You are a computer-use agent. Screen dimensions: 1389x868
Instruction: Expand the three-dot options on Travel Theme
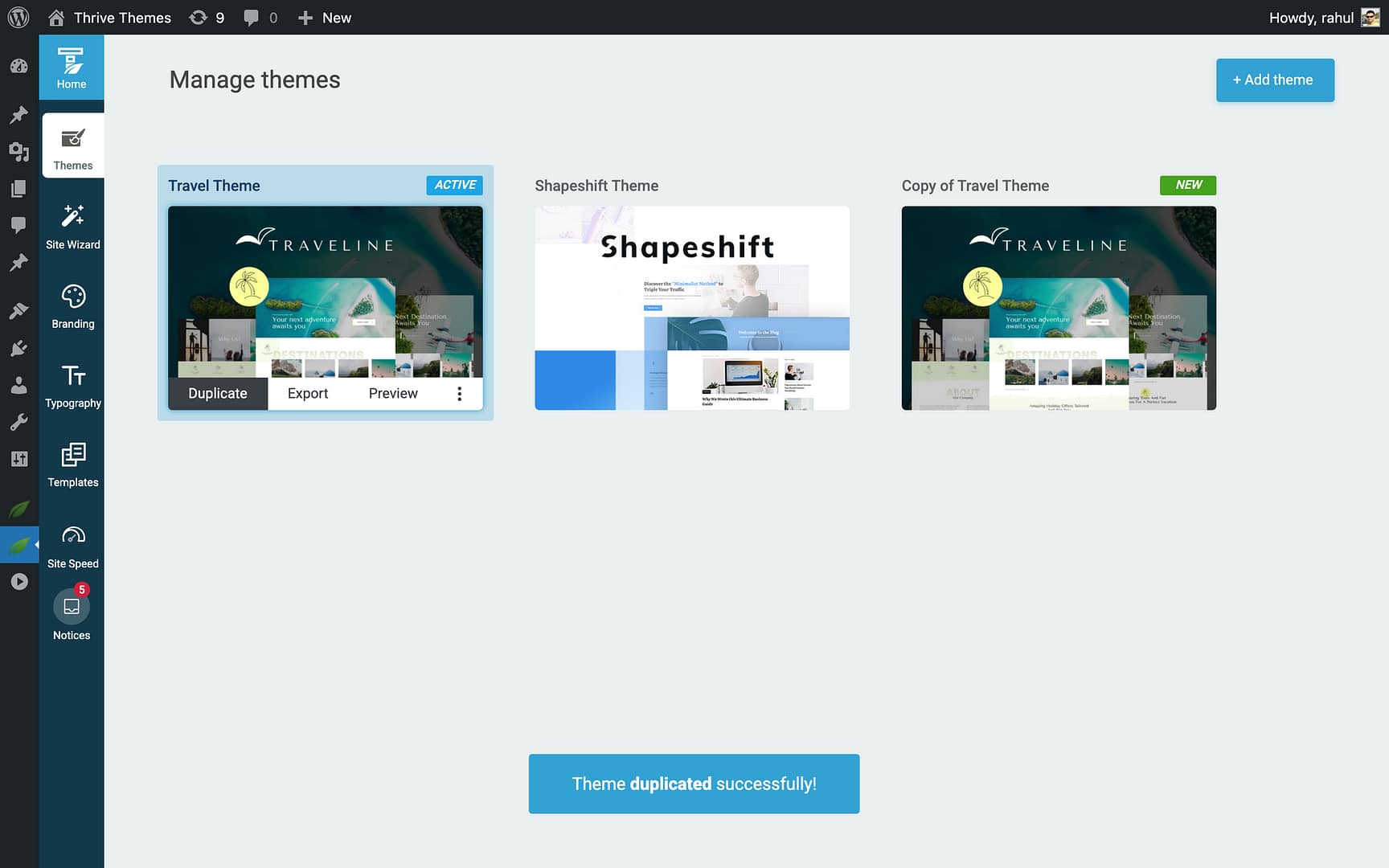[x=460, y=393]
